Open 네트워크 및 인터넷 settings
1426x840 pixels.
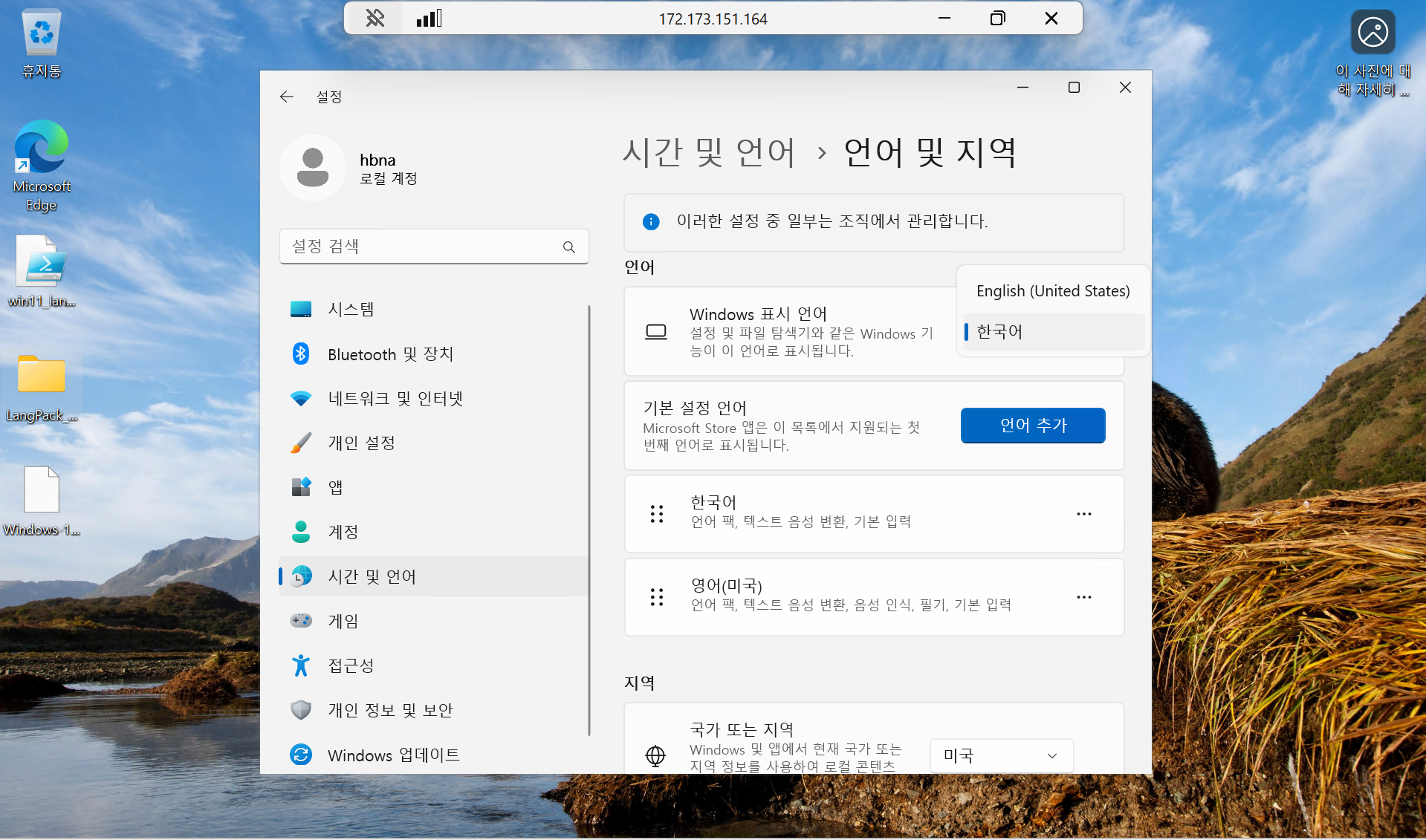(x=433, y=398)
